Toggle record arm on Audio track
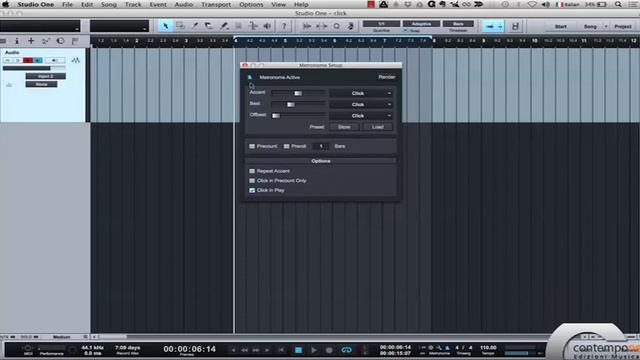Image resolution: width=640 pixels, height=360 pixels. point(28,60)
